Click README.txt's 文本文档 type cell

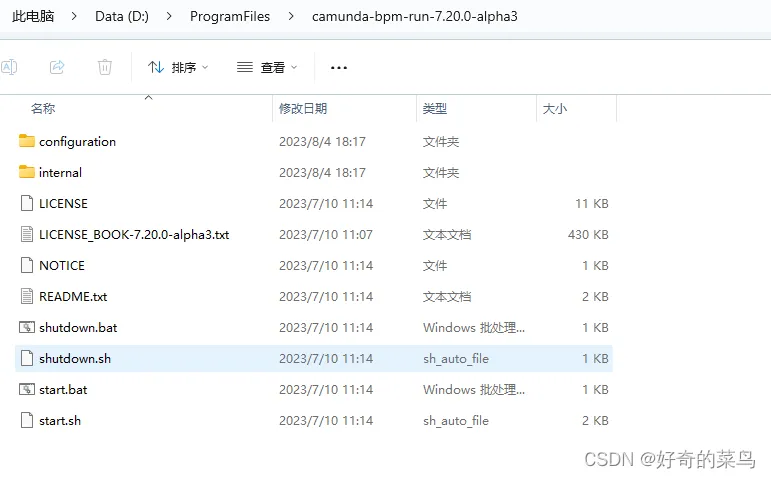pyautogui.click(x=447, y=297)
